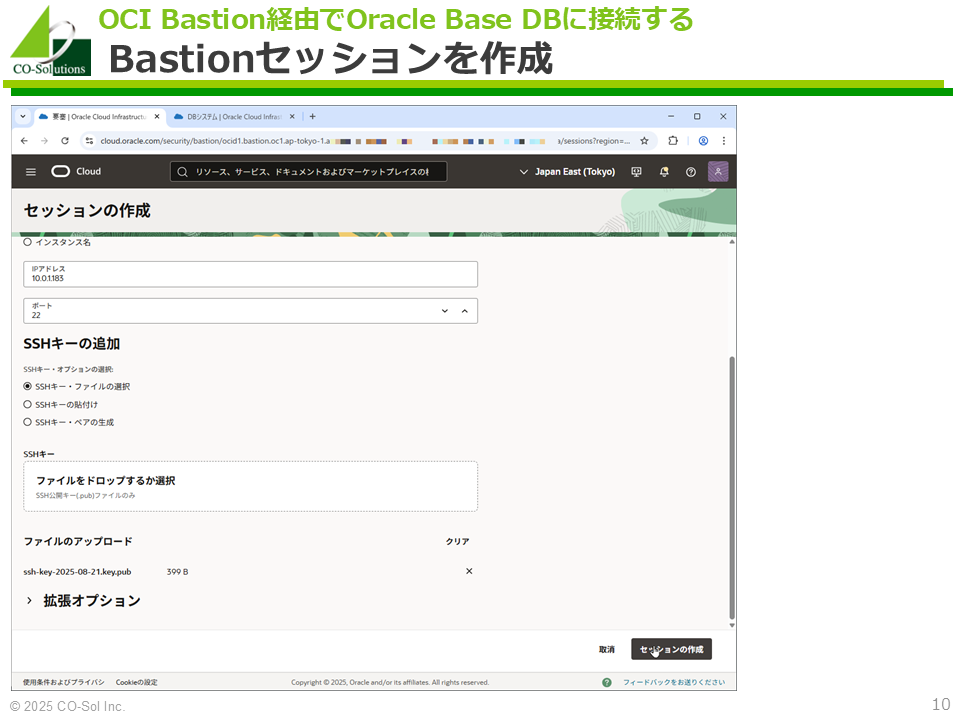Switch to the 要塞 Oracle Cloud Infrastructure tab

point(99,116)
